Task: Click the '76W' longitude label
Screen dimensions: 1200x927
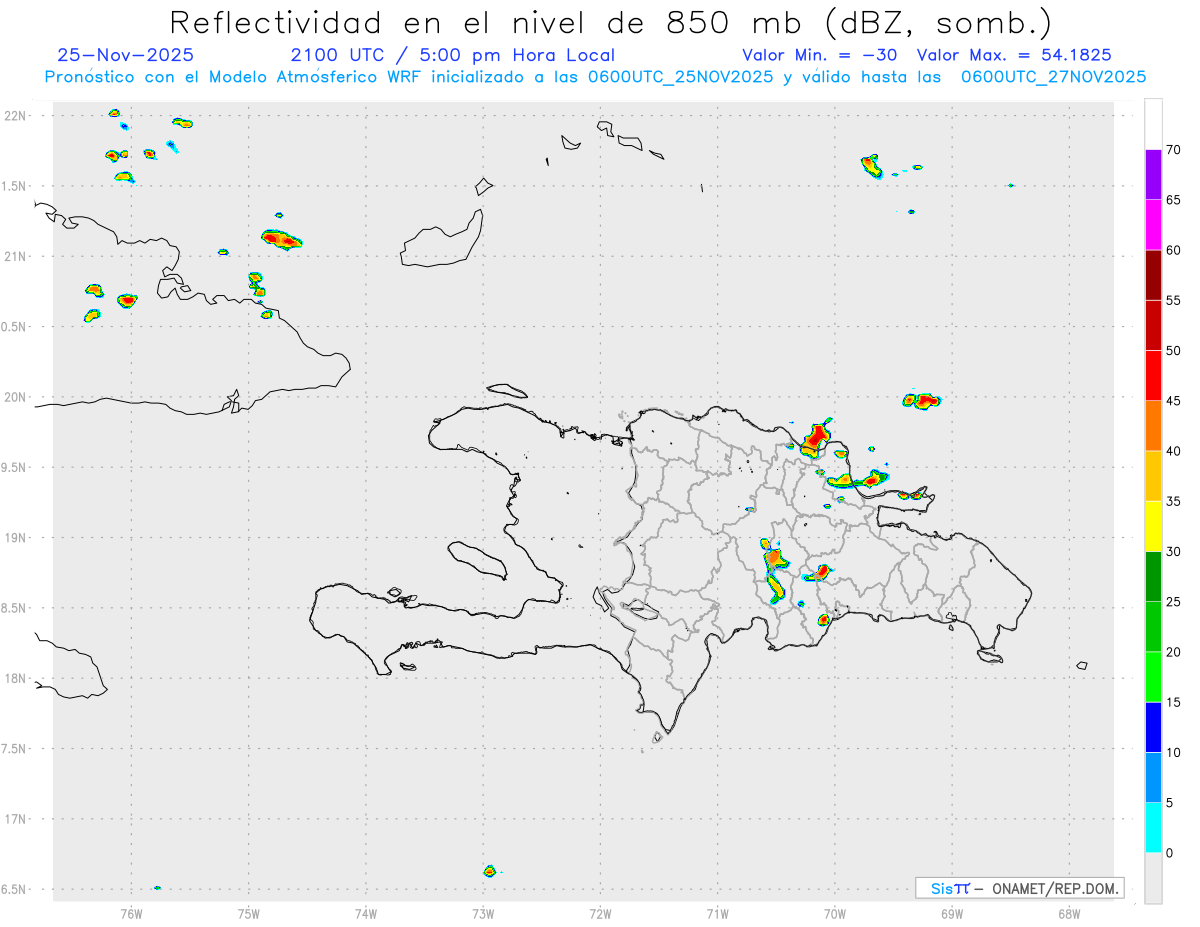Action: coord(131,913)
